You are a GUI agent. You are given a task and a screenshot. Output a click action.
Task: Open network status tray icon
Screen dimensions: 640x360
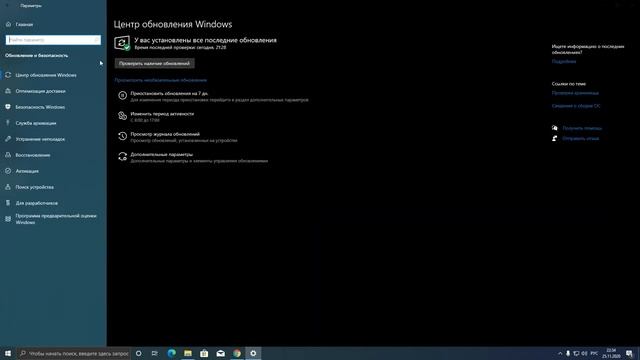tap(576, 353)
